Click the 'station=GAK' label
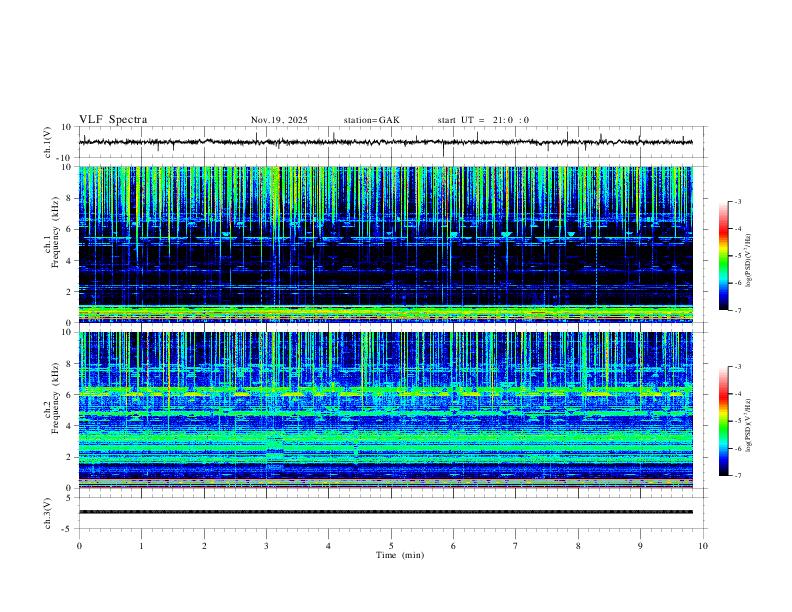Screen dimensions: 792x612 coord(371,120)
